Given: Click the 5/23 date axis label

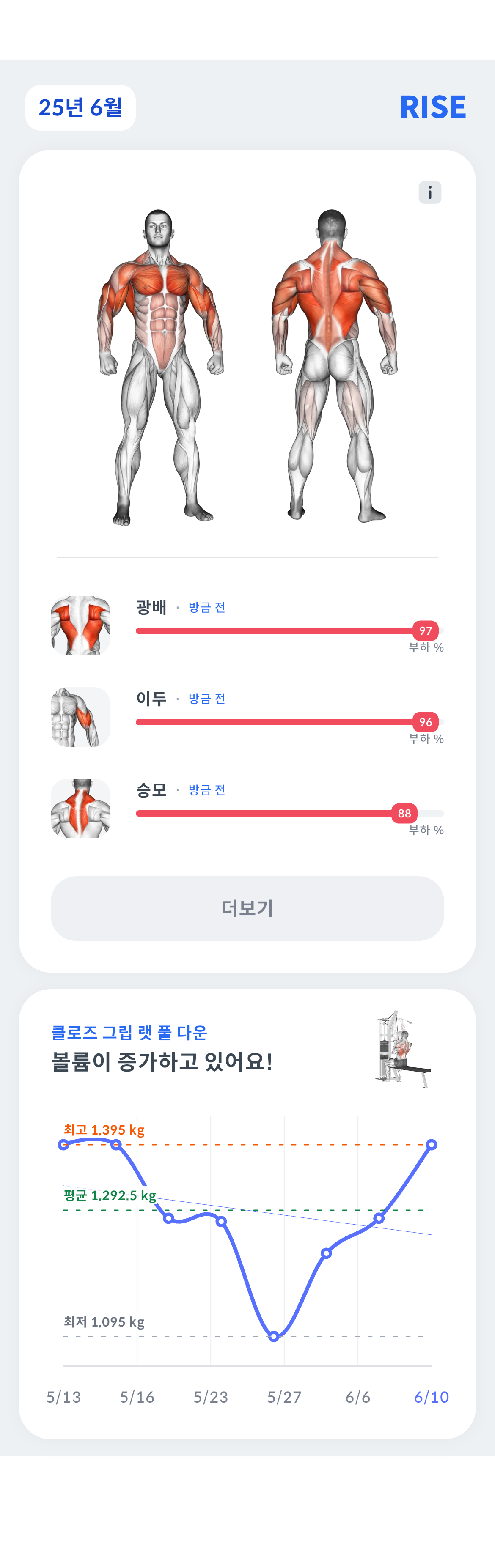Looking at the screenshot, I should click(211, 1397).
